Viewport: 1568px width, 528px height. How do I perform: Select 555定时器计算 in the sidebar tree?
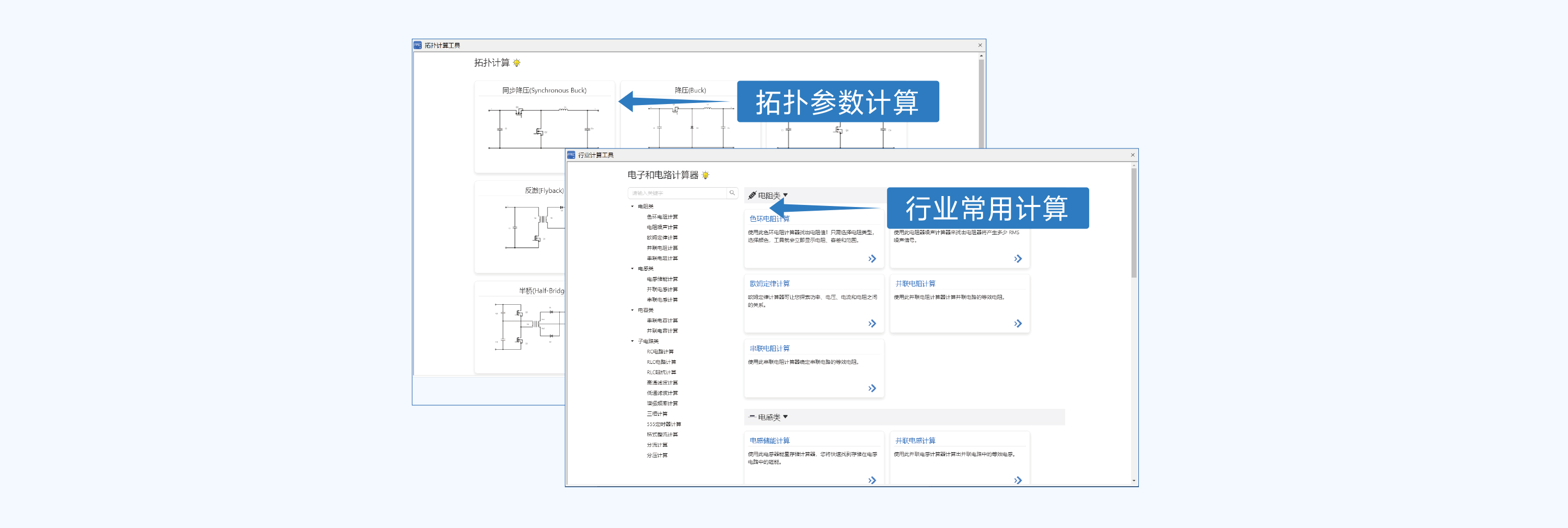(663, 424)
